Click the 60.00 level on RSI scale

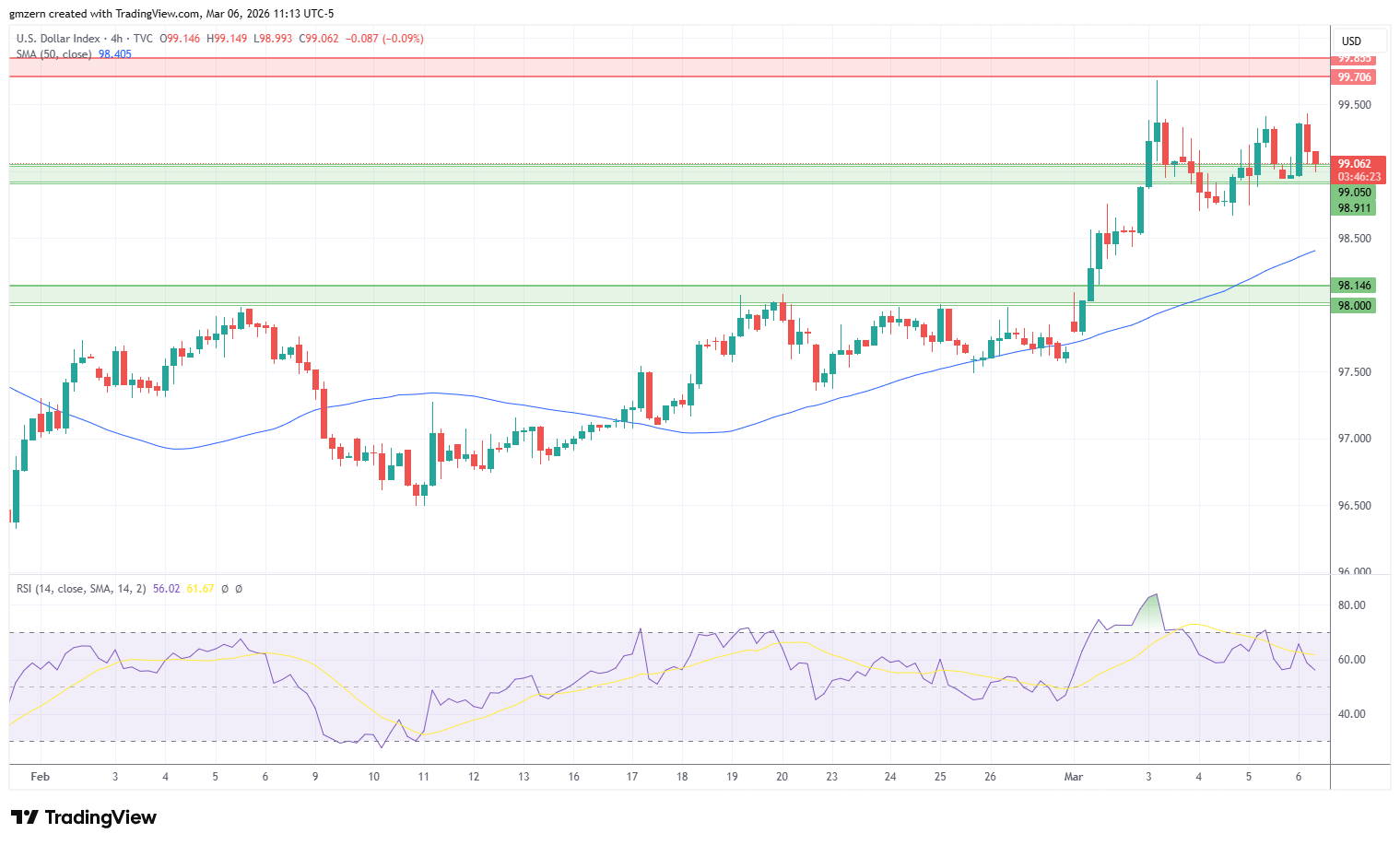(x=1352, y=660)
